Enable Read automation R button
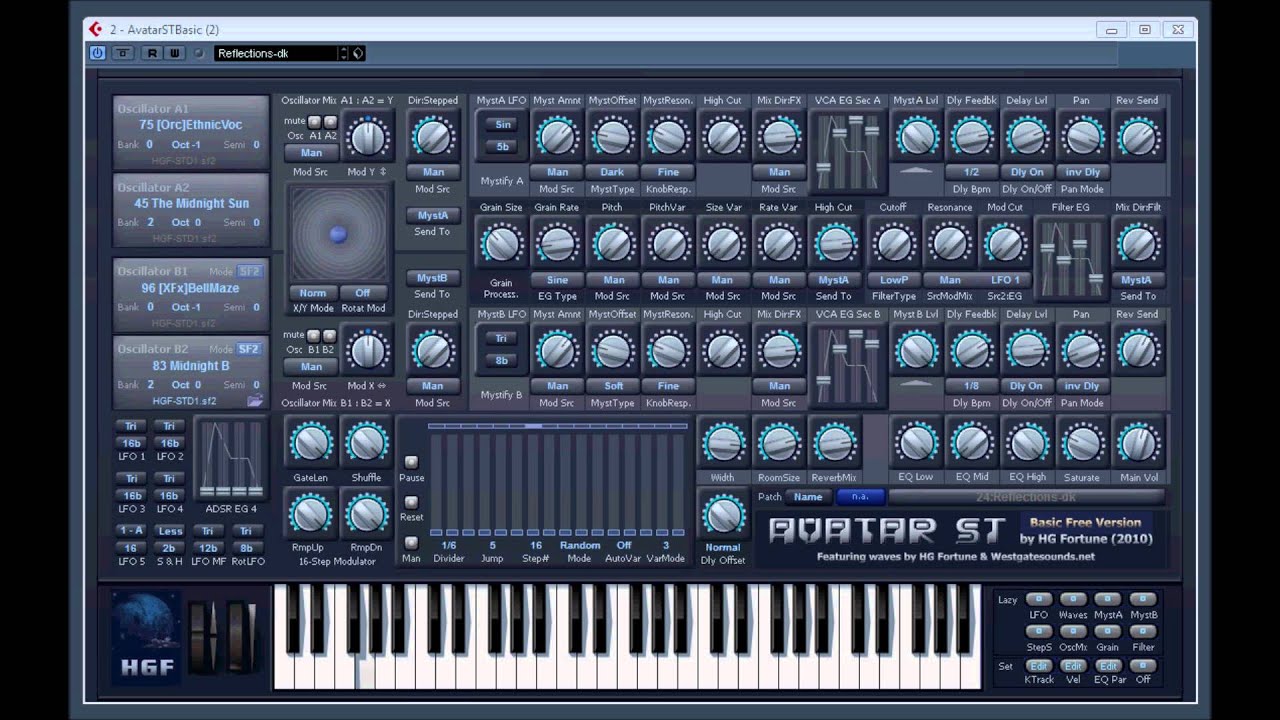The height and width of the screenshot is (720, 1280). pos(153,53)
